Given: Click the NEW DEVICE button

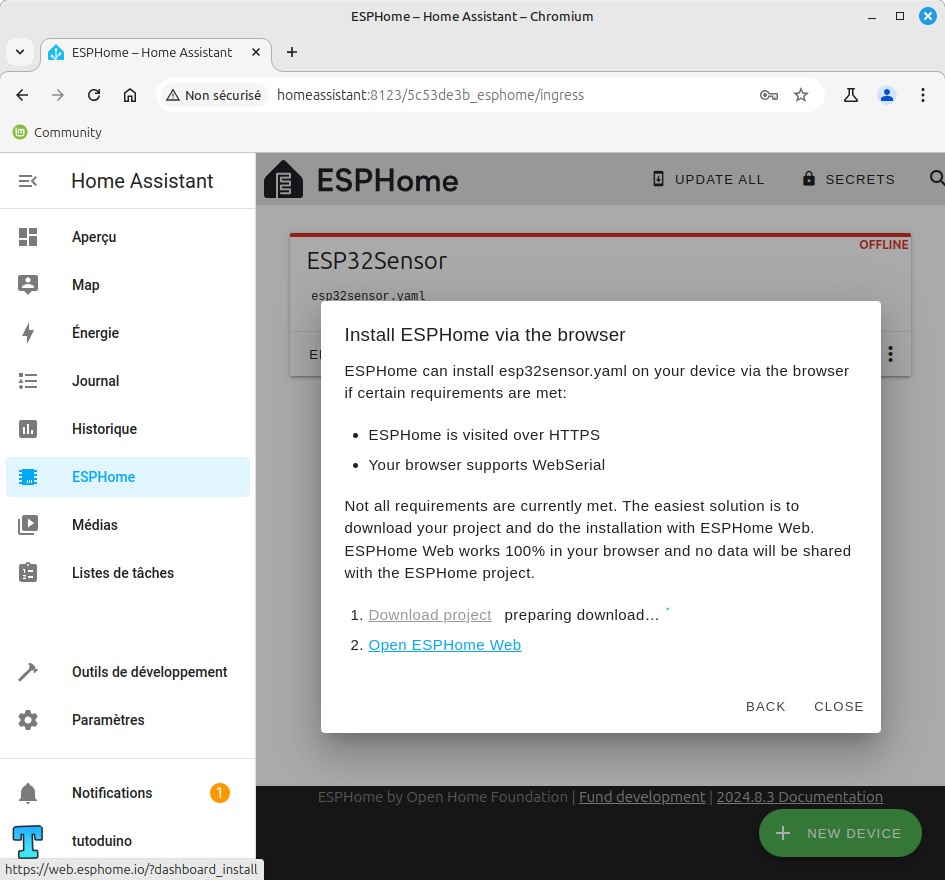Looking at the screenshot, I should pyautogui.click(x=840, y=833).
